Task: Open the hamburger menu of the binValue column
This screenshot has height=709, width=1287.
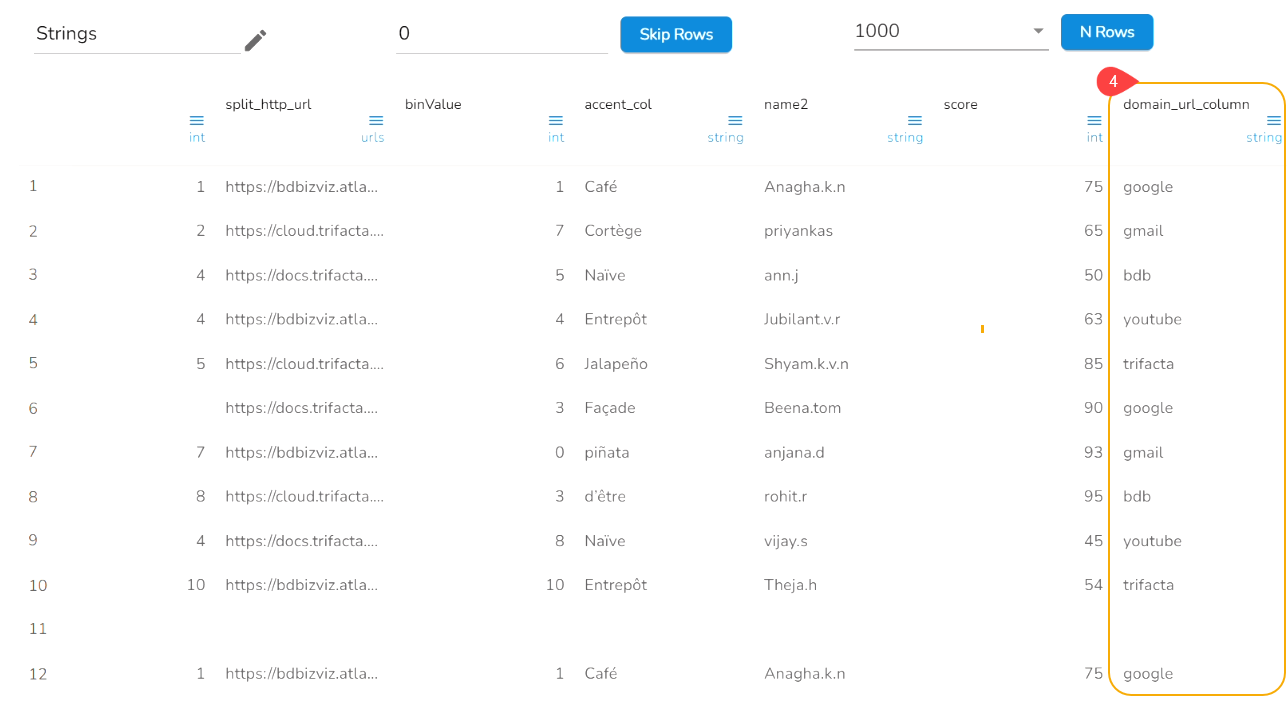Action: coord(556,120)
